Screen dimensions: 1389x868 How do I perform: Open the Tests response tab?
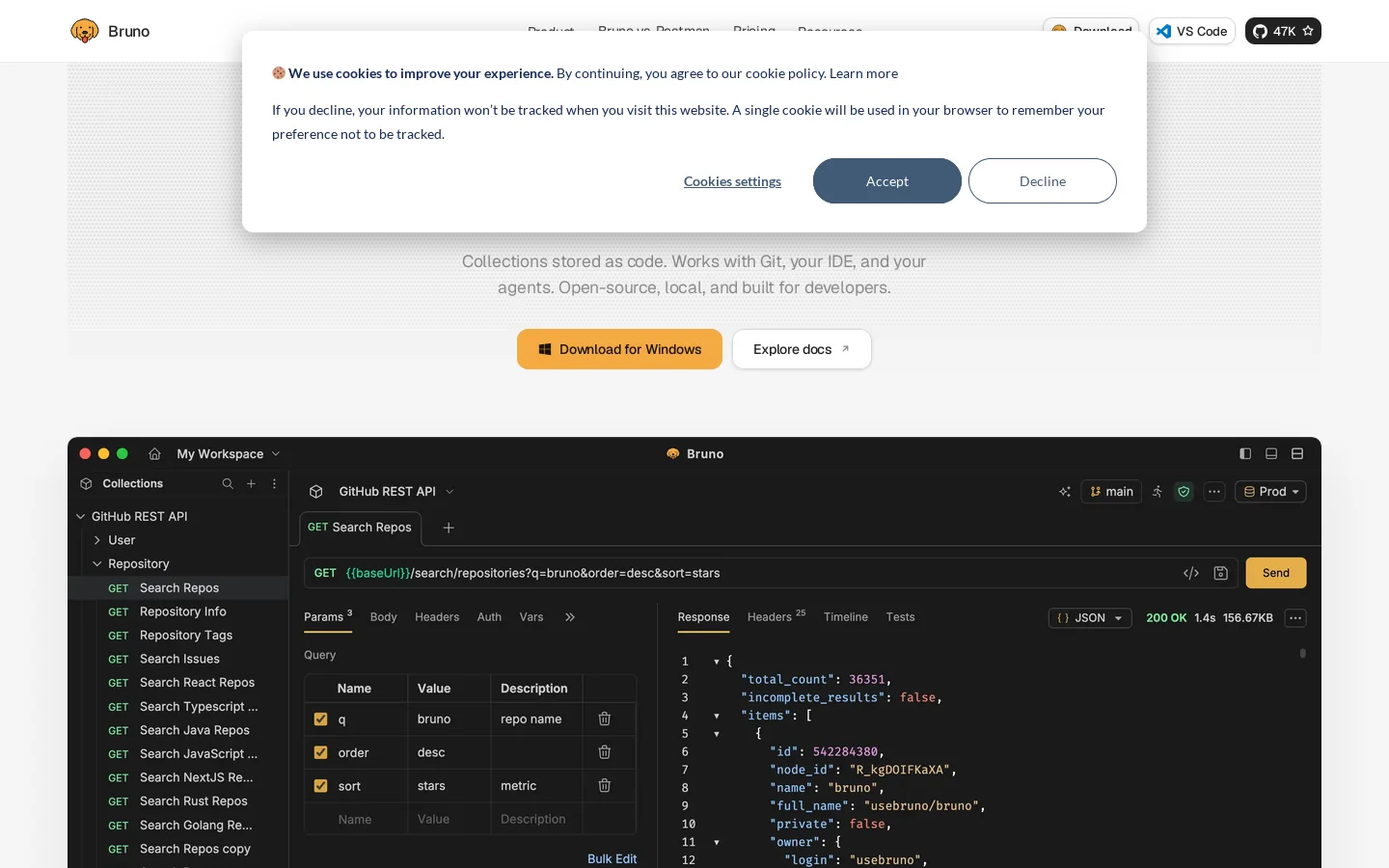[x=901, y=617]
